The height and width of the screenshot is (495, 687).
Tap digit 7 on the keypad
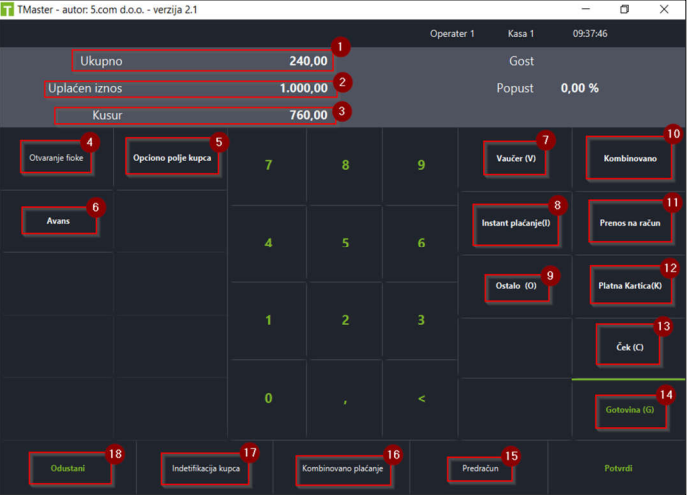click(x=268, y=165)
